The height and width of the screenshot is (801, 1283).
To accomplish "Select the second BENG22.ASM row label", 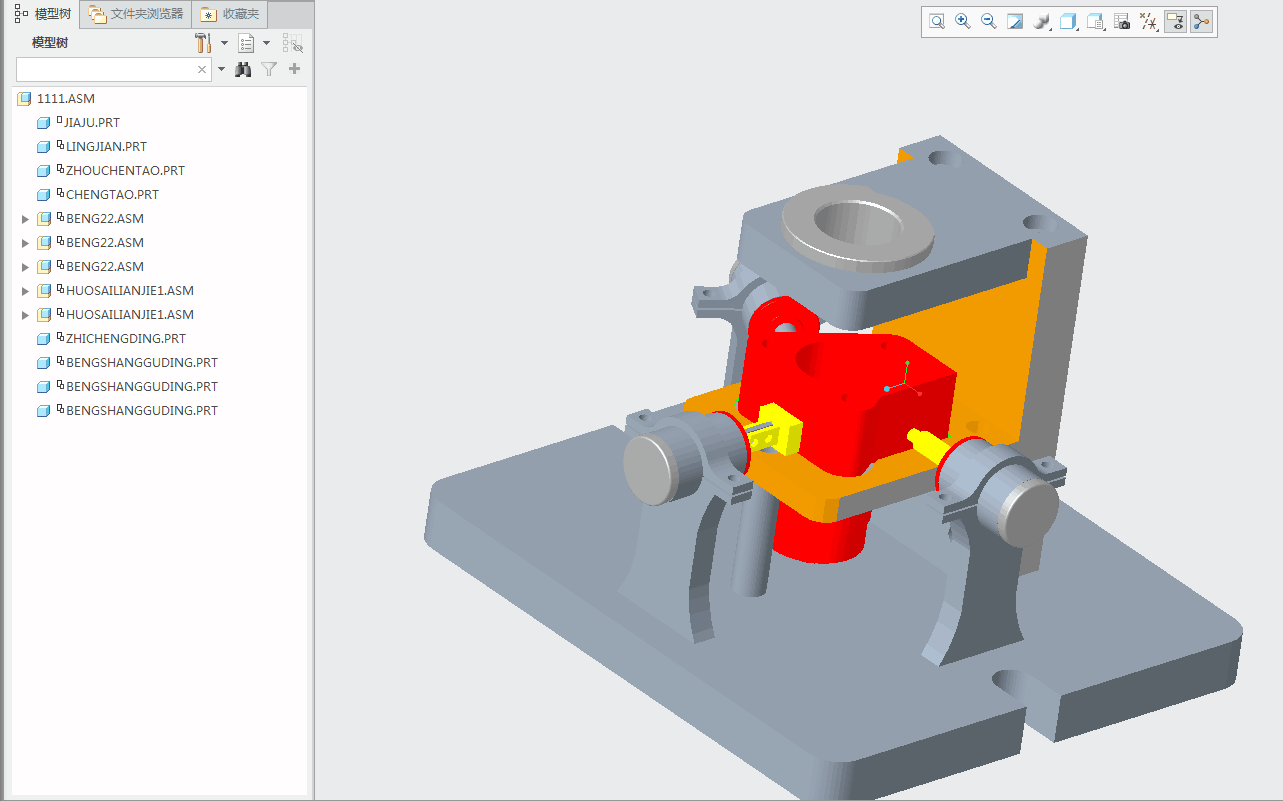I will coord(105,243).
